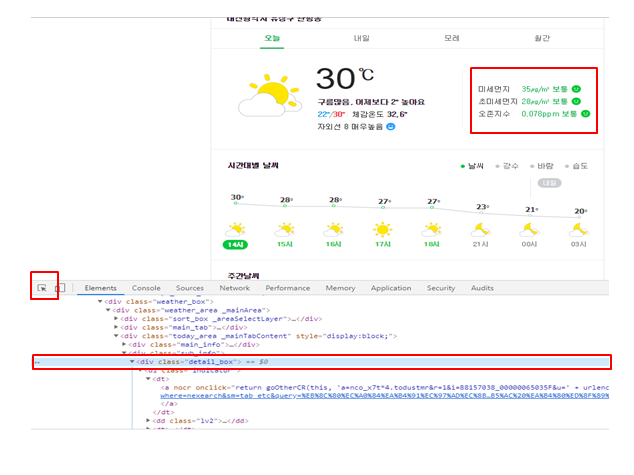Collapse the dt element node
Image resolution: width=634 pixels, height=475 pixels.
point(148,379)
